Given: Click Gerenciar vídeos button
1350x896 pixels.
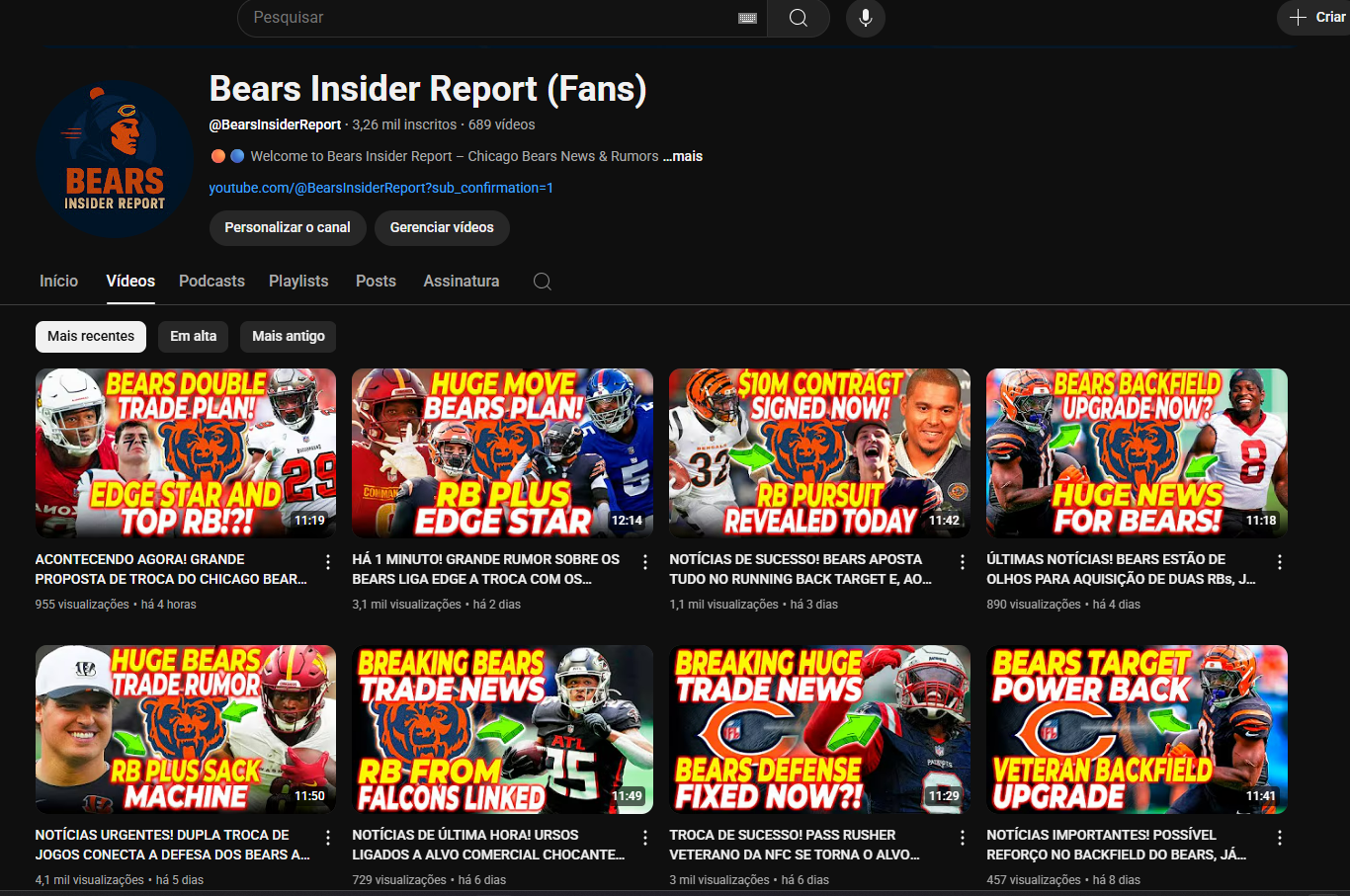Looking at the screenshot, I should point(442,228).
